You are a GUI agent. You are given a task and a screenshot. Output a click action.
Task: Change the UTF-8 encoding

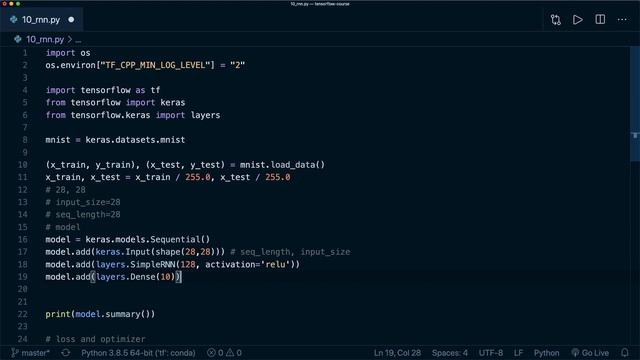(x=491, y=353)
